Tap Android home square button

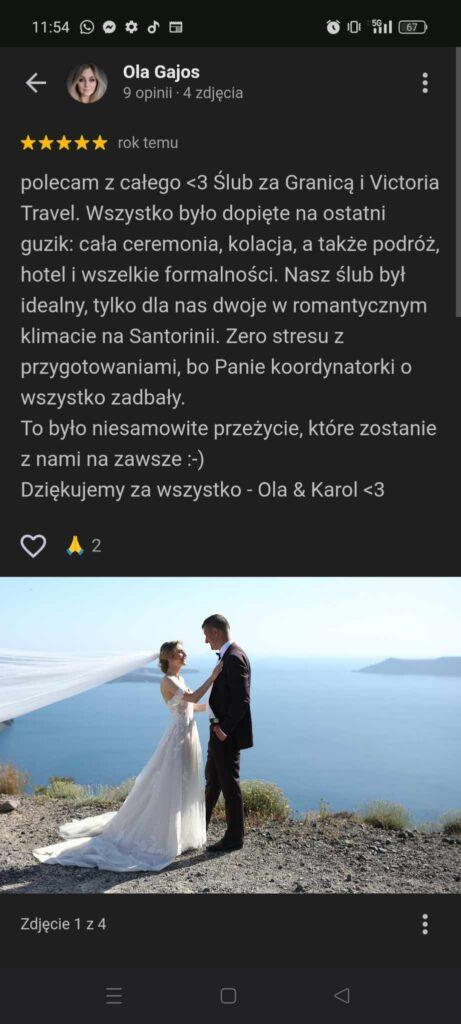[x=229, y=996]
